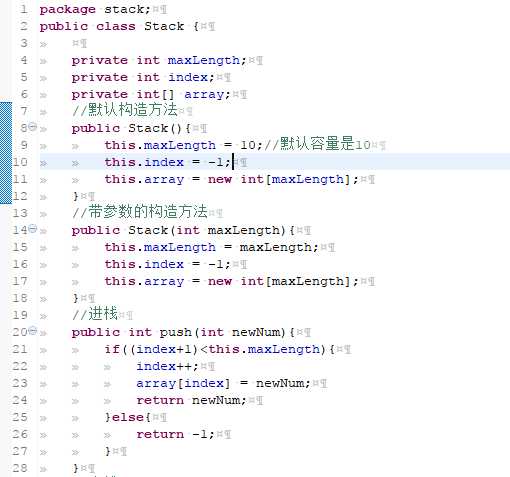This screenshot has height=477, width=510.
Task: Click 'public Stack(){' on line 8
Action: click(131, 128)
